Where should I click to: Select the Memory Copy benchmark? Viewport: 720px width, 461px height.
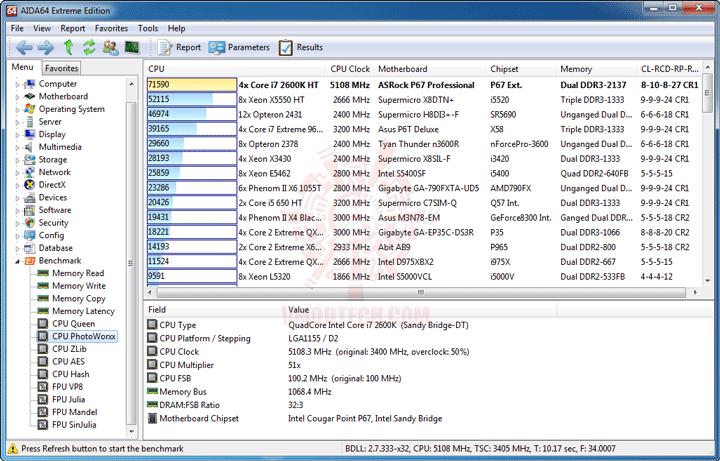(x=72, y=298)
